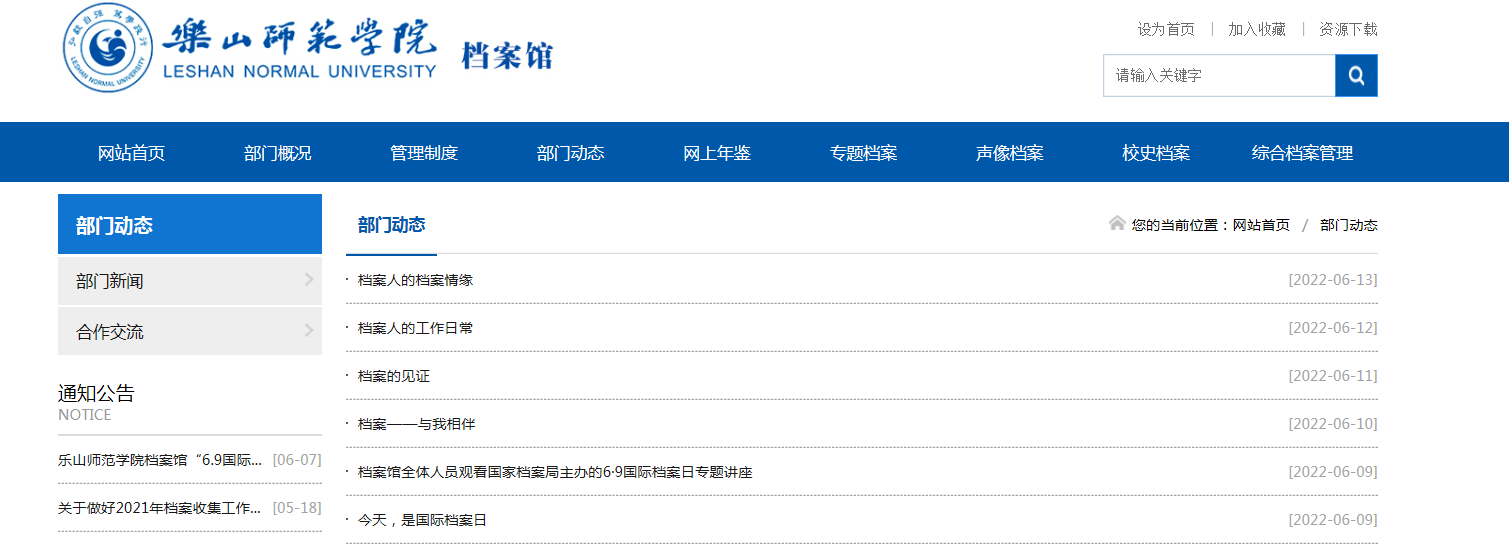Click 网站首页 in the breadcrumb trail
This screenshot has width=1509, height=545.
(1260, 225)
